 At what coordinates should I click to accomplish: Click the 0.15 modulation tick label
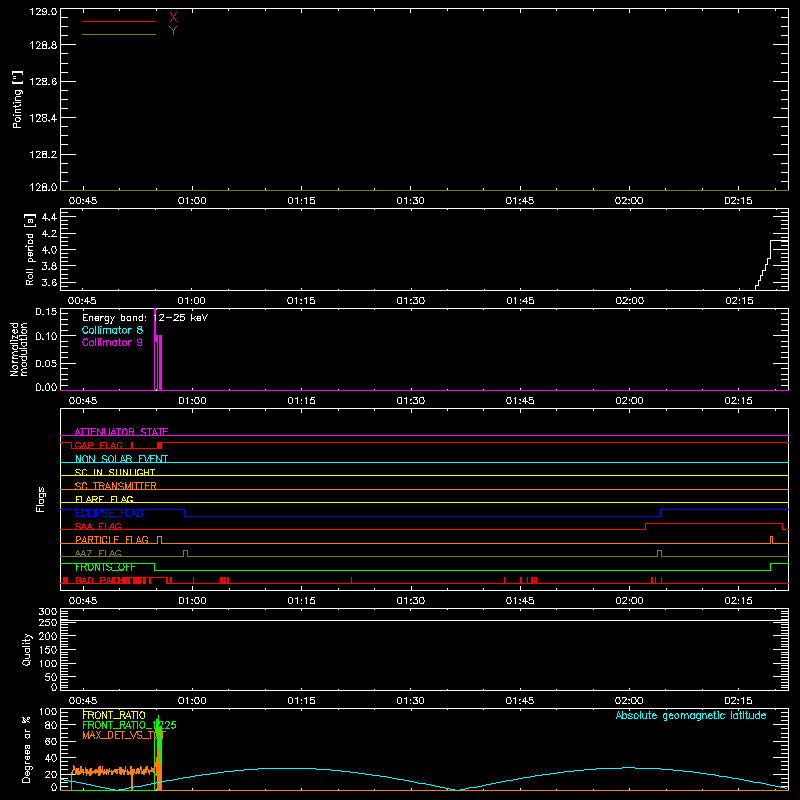46,311
